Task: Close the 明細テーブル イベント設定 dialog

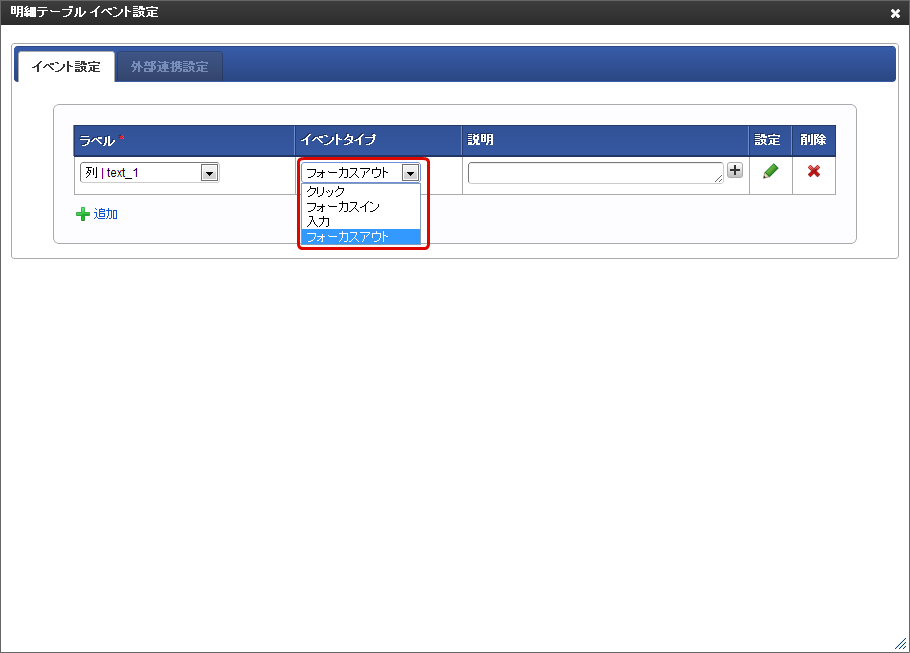Action: tap(895, 13)
